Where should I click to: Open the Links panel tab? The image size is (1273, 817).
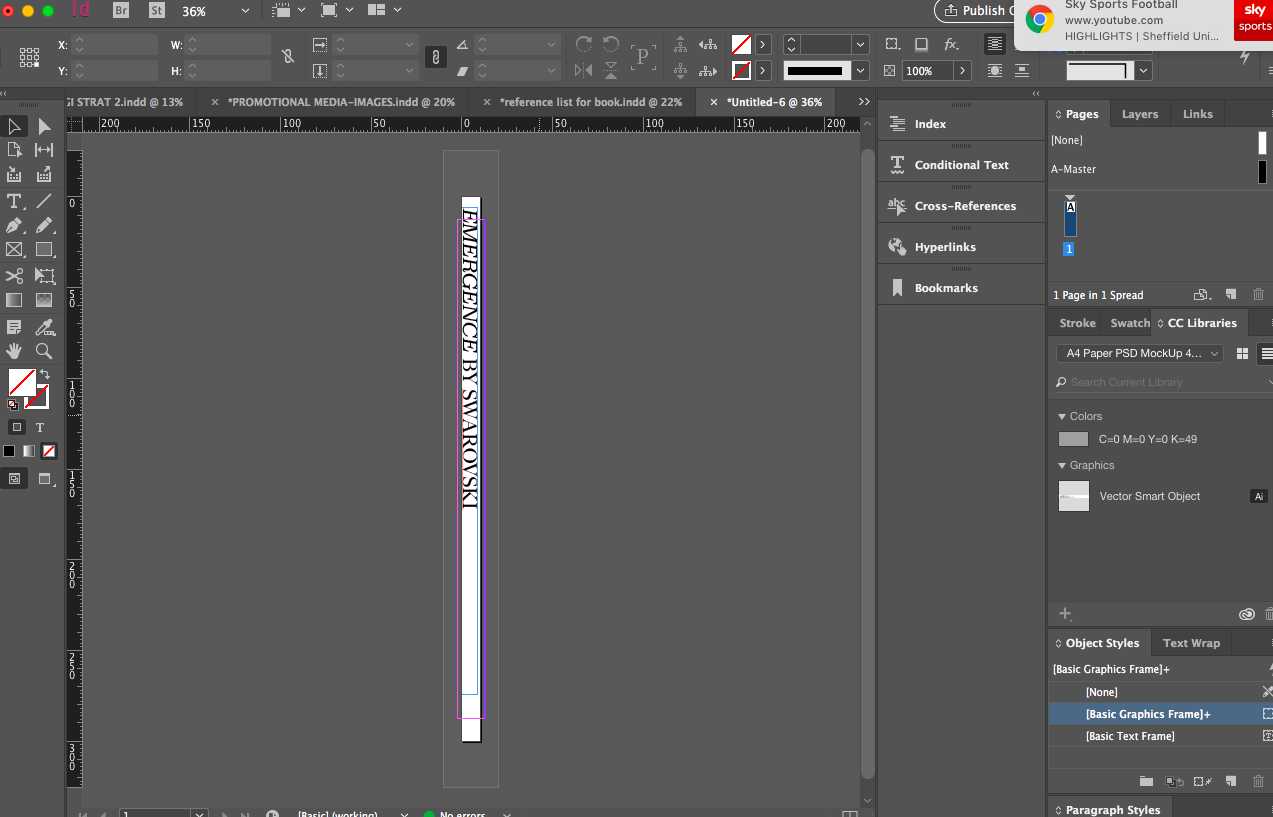tap(1198, 114)
